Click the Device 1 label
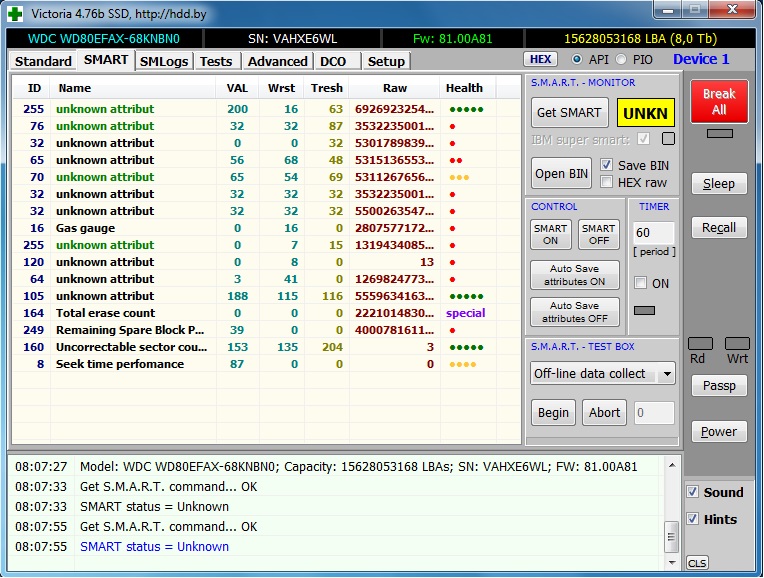The height and width of the screenshot is (578, 764). tap(701, 59)
